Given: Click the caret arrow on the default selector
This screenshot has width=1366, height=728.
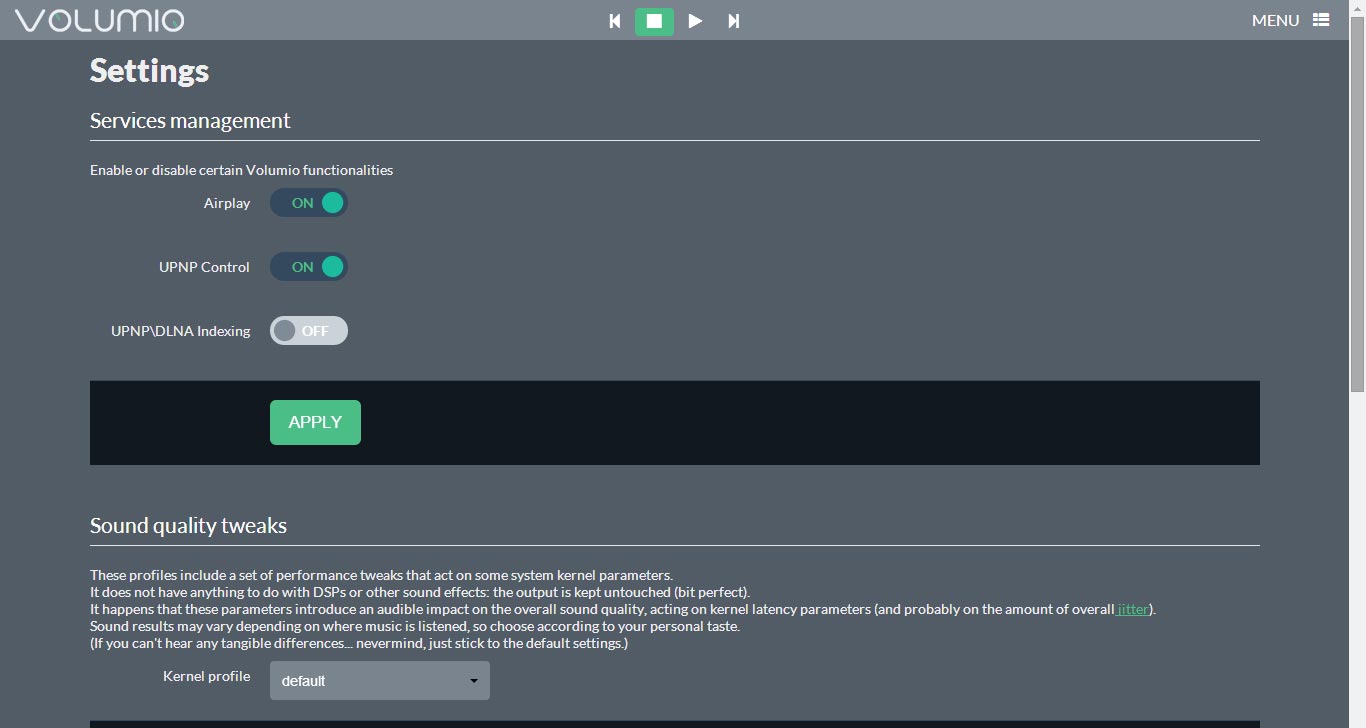Looking at the screenshot, I should coord(474,681).
